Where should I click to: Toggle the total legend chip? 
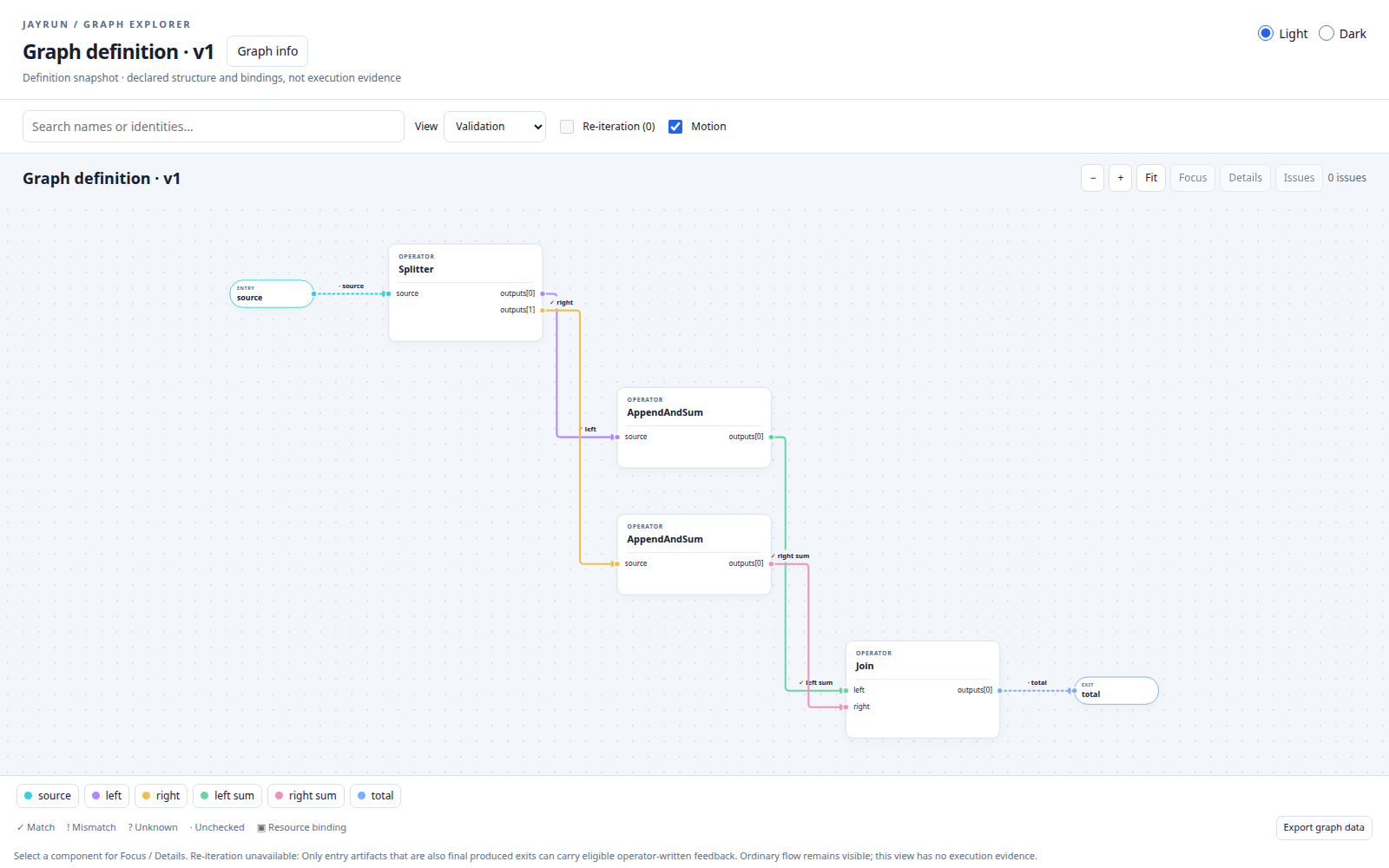click(x=375, y=796)
